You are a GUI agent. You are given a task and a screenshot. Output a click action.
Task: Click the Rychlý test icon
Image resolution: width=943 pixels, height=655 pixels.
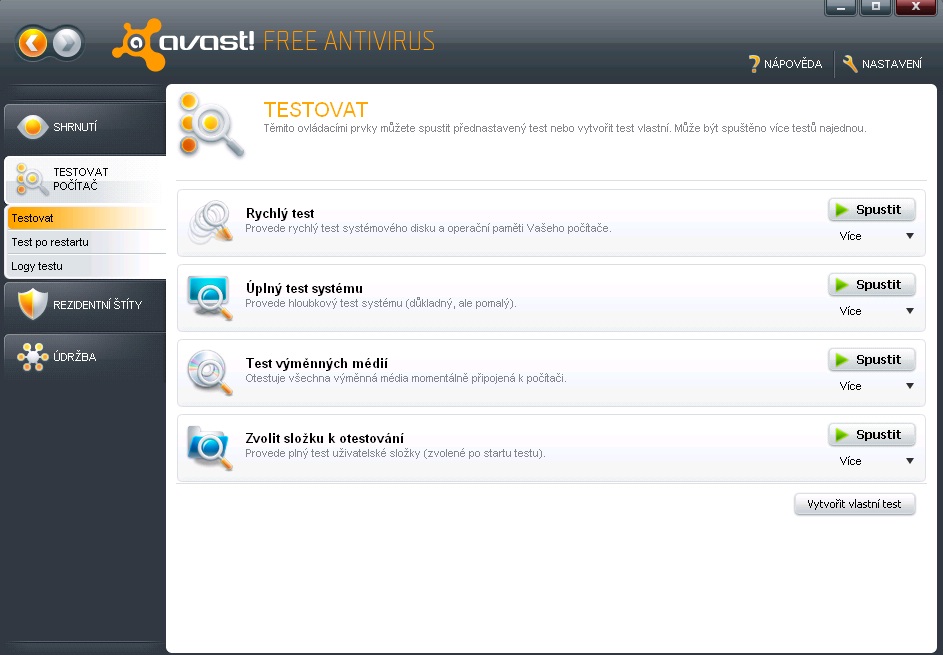210,222
